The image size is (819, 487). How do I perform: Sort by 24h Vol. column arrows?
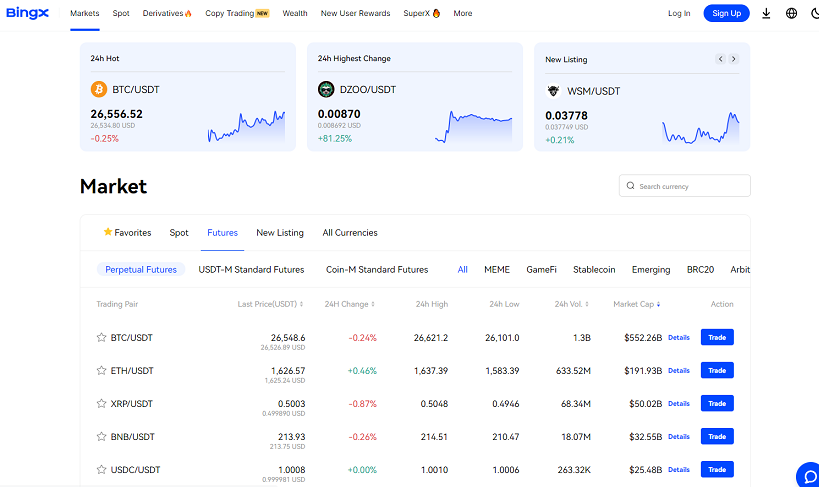click(587, 304)
